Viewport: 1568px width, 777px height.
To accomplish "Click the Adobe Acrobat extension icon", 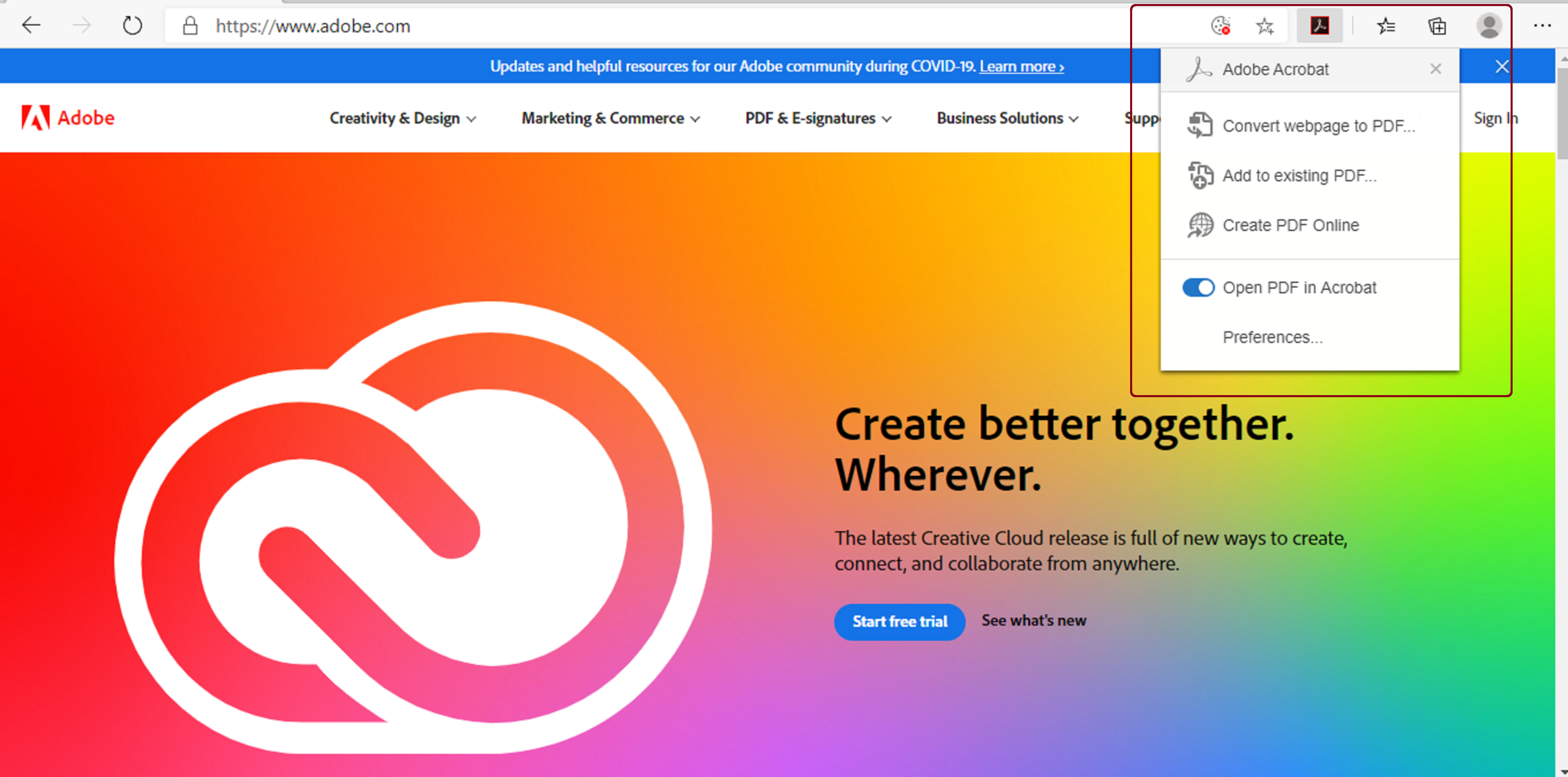I will pyautogui.click(x=1319, y=26).
